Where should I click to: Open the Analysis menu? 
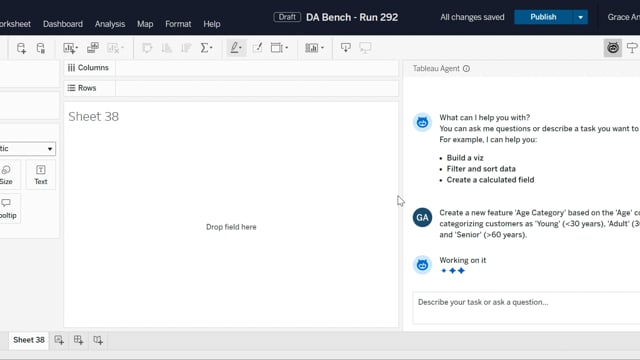pos(110,24)
